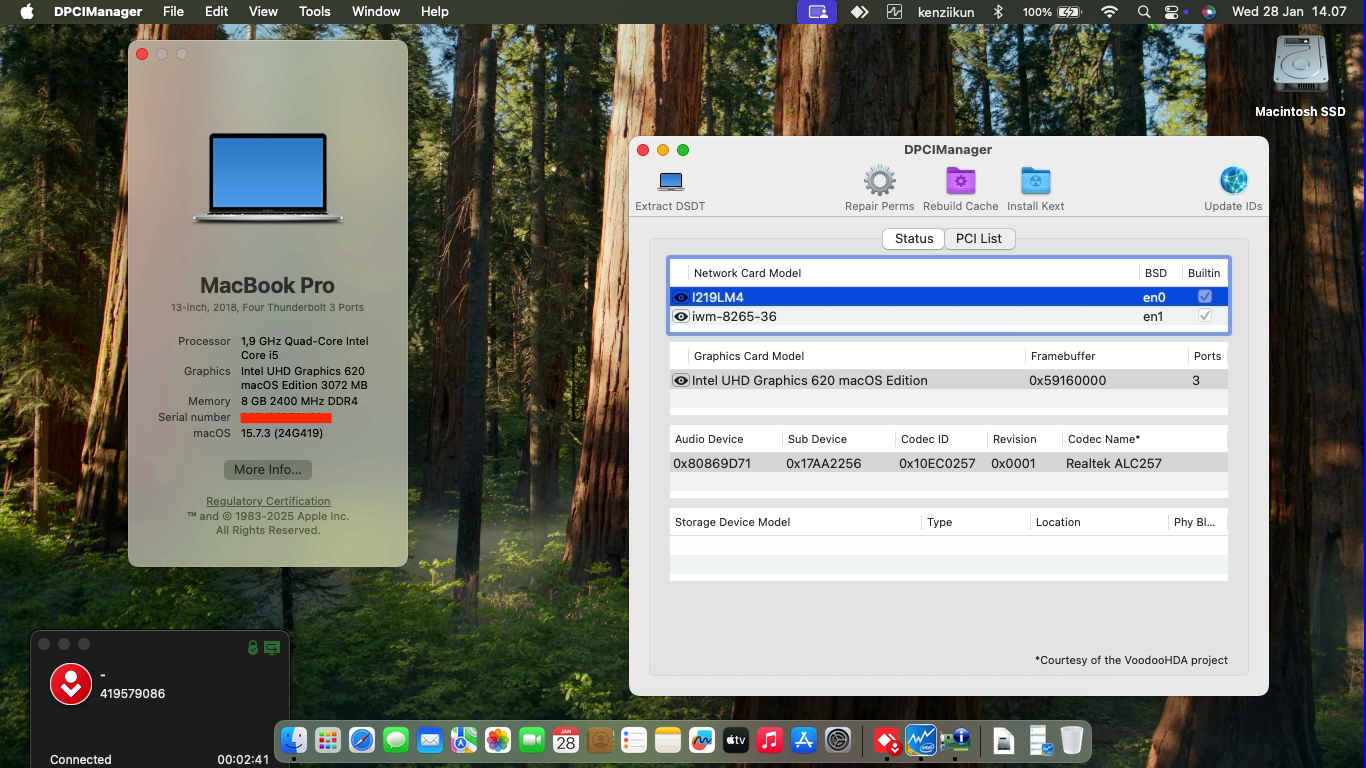Click the Framebuffer column header
Screen dimensions: 1366x768
click(x=1063, y=356)
